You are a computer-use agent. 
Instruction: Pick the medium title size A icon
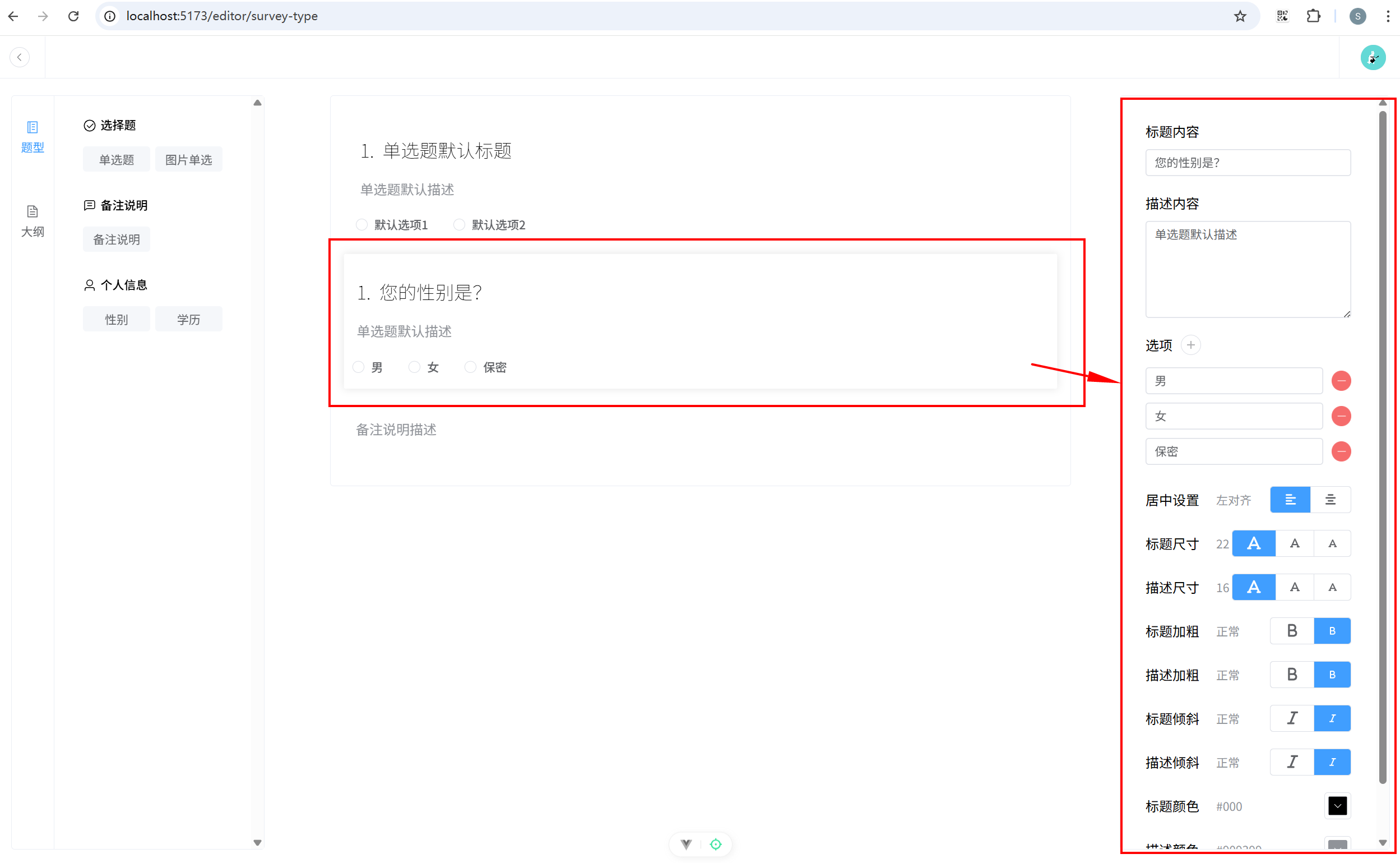click(x=1295, y=543)
